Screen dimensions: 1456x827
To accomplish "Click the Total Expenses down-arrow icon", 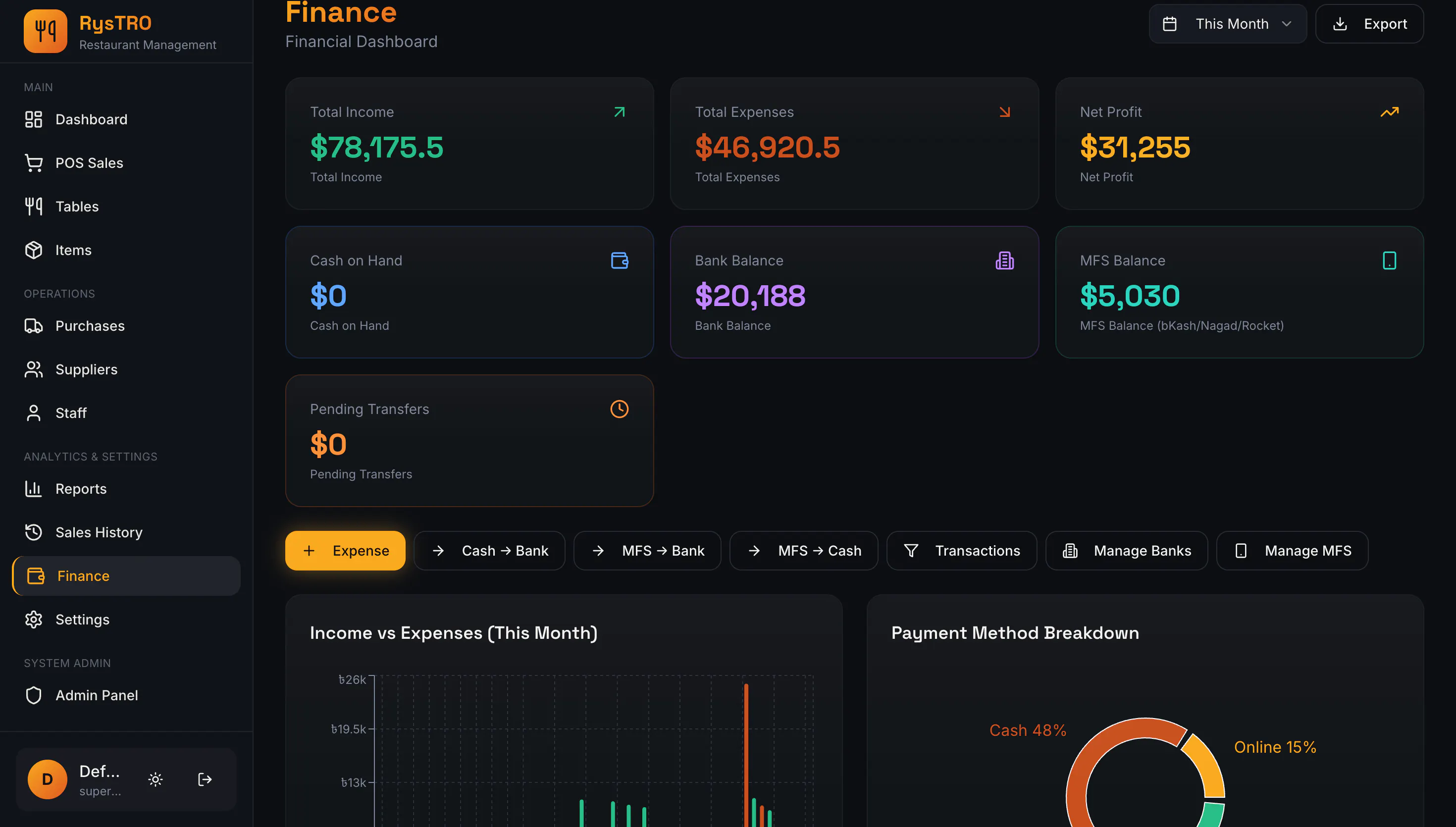I will pyautogui.click(x=1004, y=112).
